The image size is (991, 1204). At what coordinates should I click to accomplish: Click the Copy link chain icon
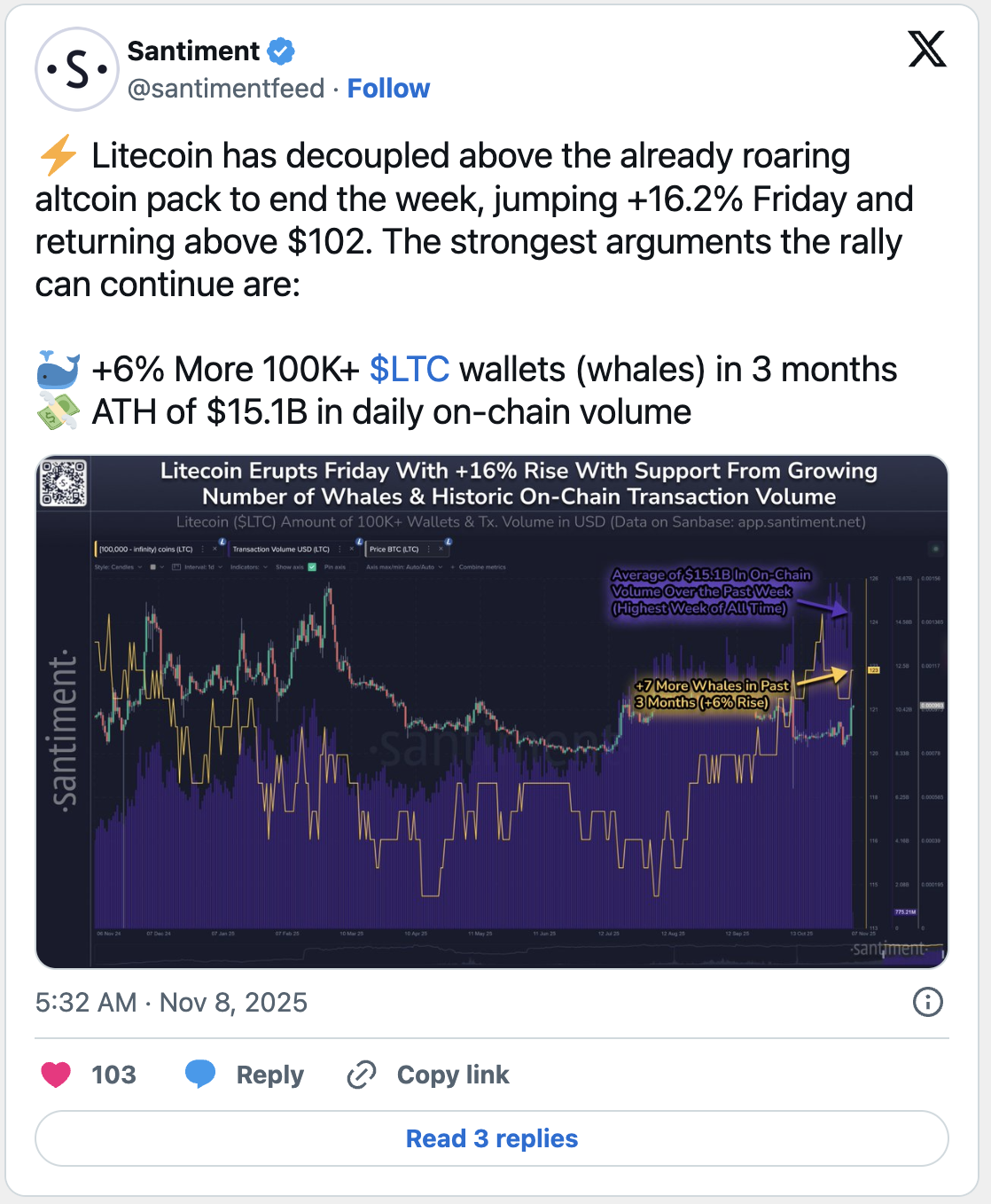click(362, 1075)
